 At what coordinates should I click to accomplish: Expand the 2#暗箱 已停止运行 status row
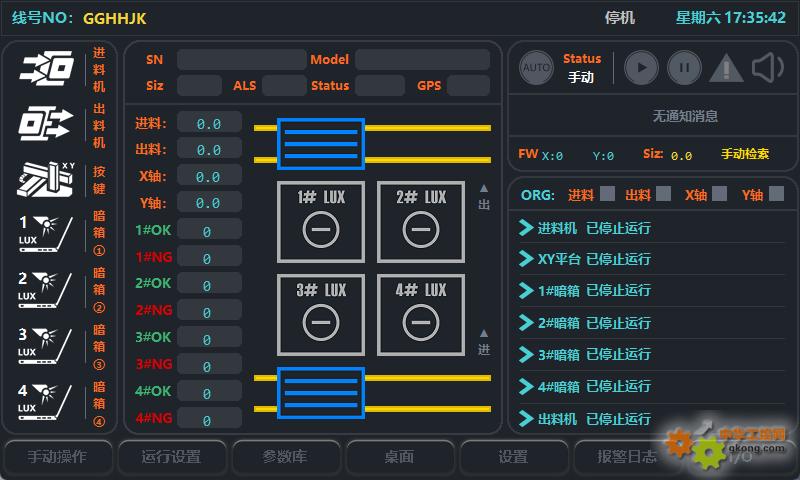652,323
